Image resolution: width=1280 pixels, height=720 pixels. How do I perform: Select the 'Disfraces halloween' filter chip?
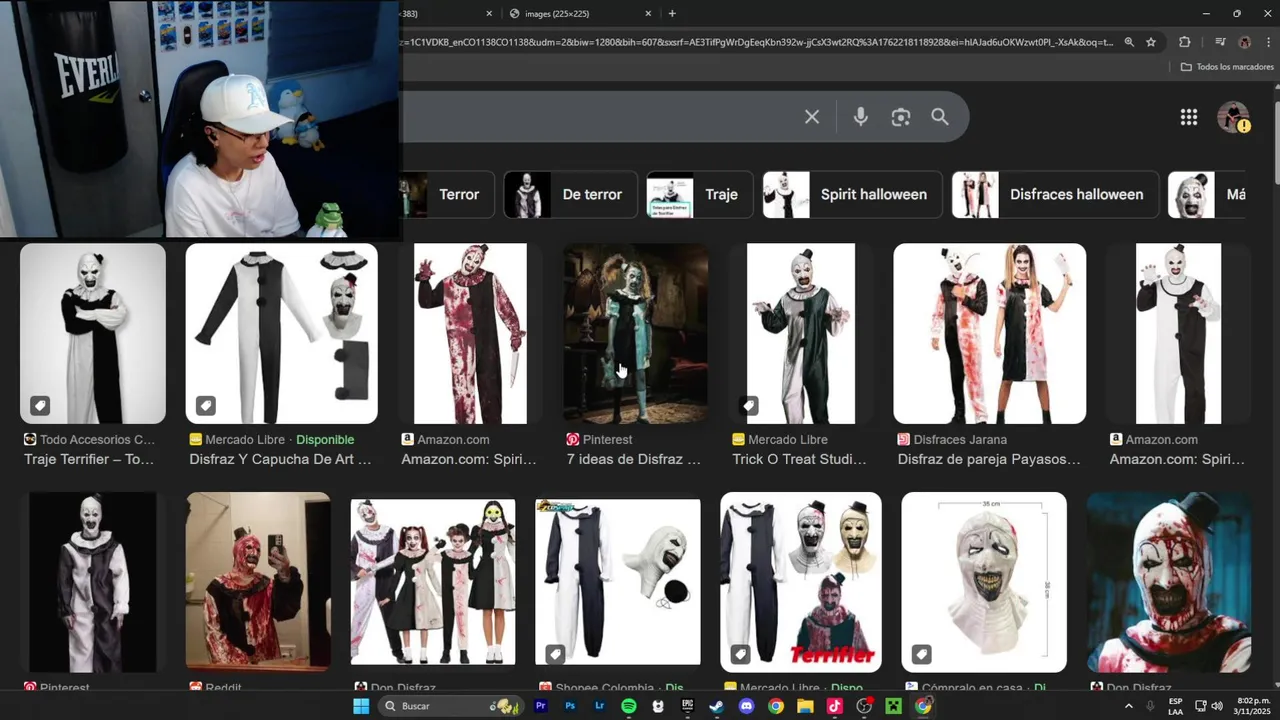(x=1055, y=194)
